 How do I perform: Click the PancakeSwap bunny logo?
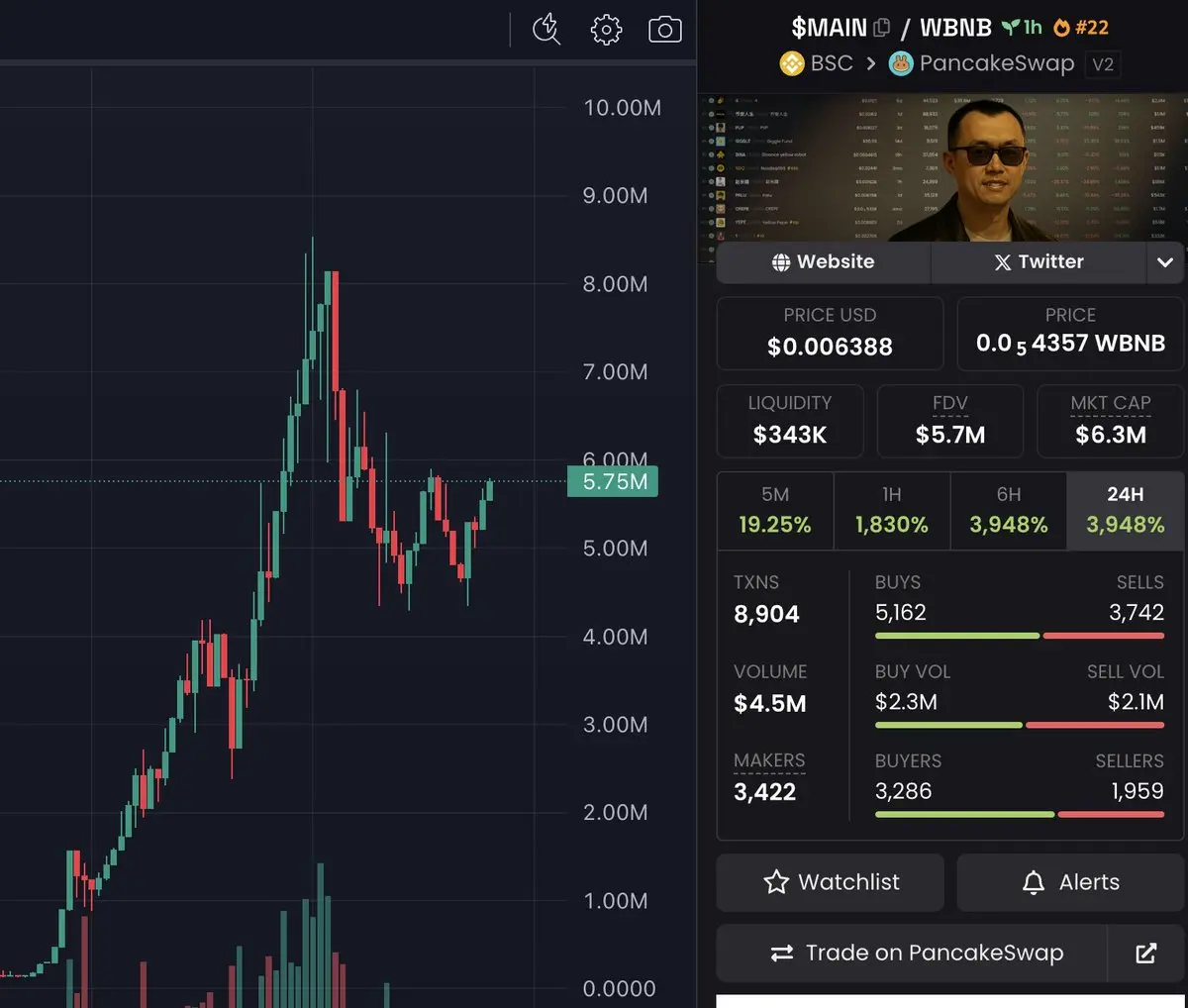pos(901,63)
